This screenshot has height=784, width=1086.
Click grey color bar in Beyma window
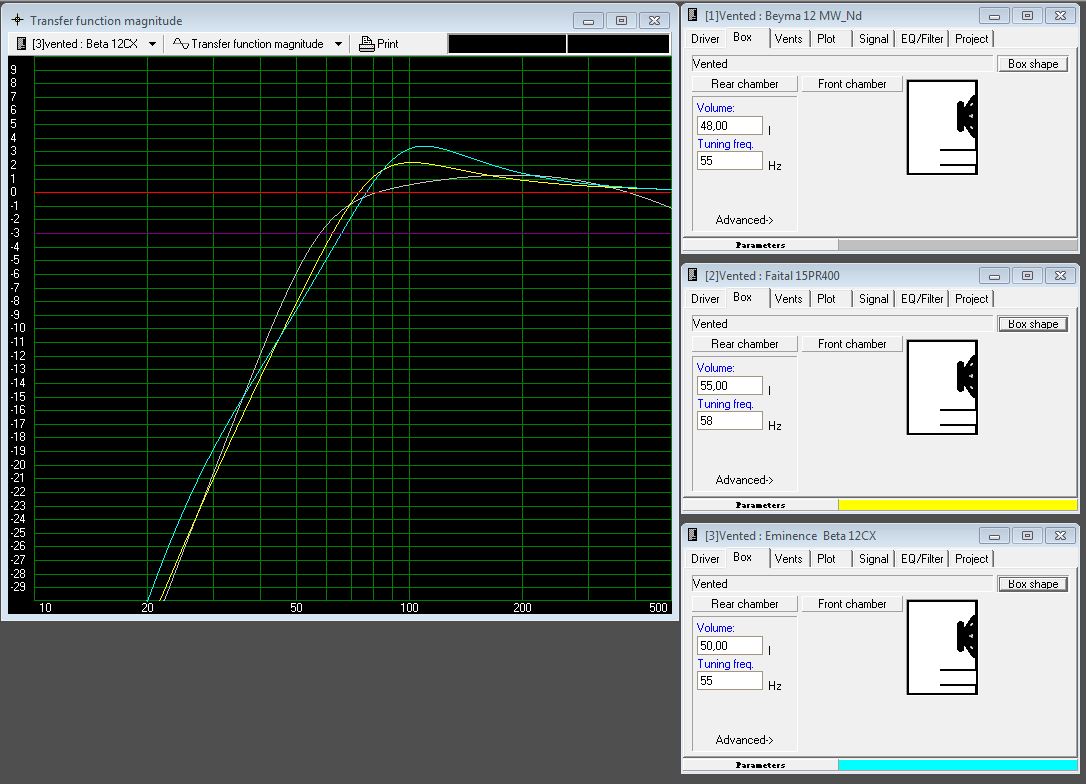(958, 244)
